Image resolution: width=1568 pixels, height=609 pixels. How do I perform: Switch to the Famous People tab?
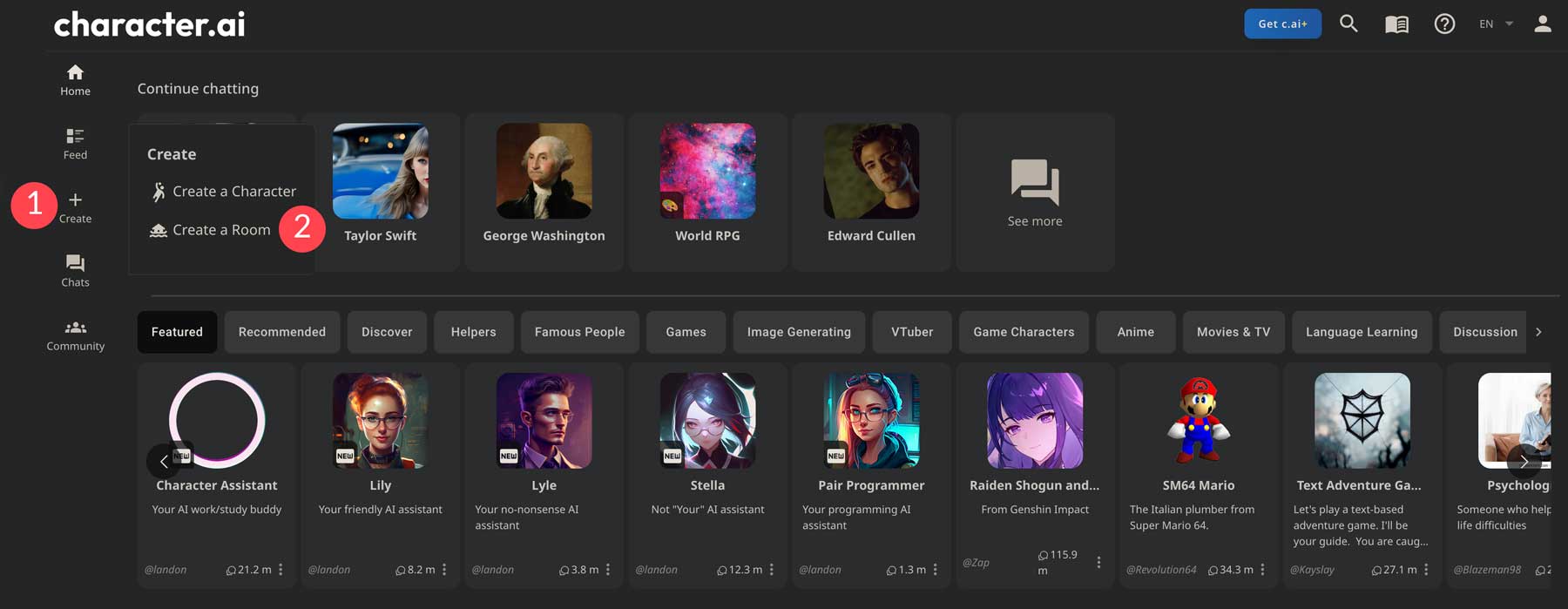coord(579,332)
